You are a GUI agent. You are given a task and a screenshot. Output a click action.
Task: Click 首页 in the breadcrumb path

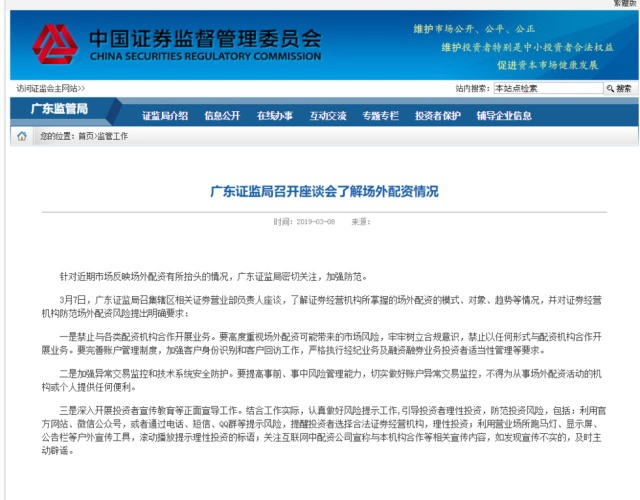(86, 135)
